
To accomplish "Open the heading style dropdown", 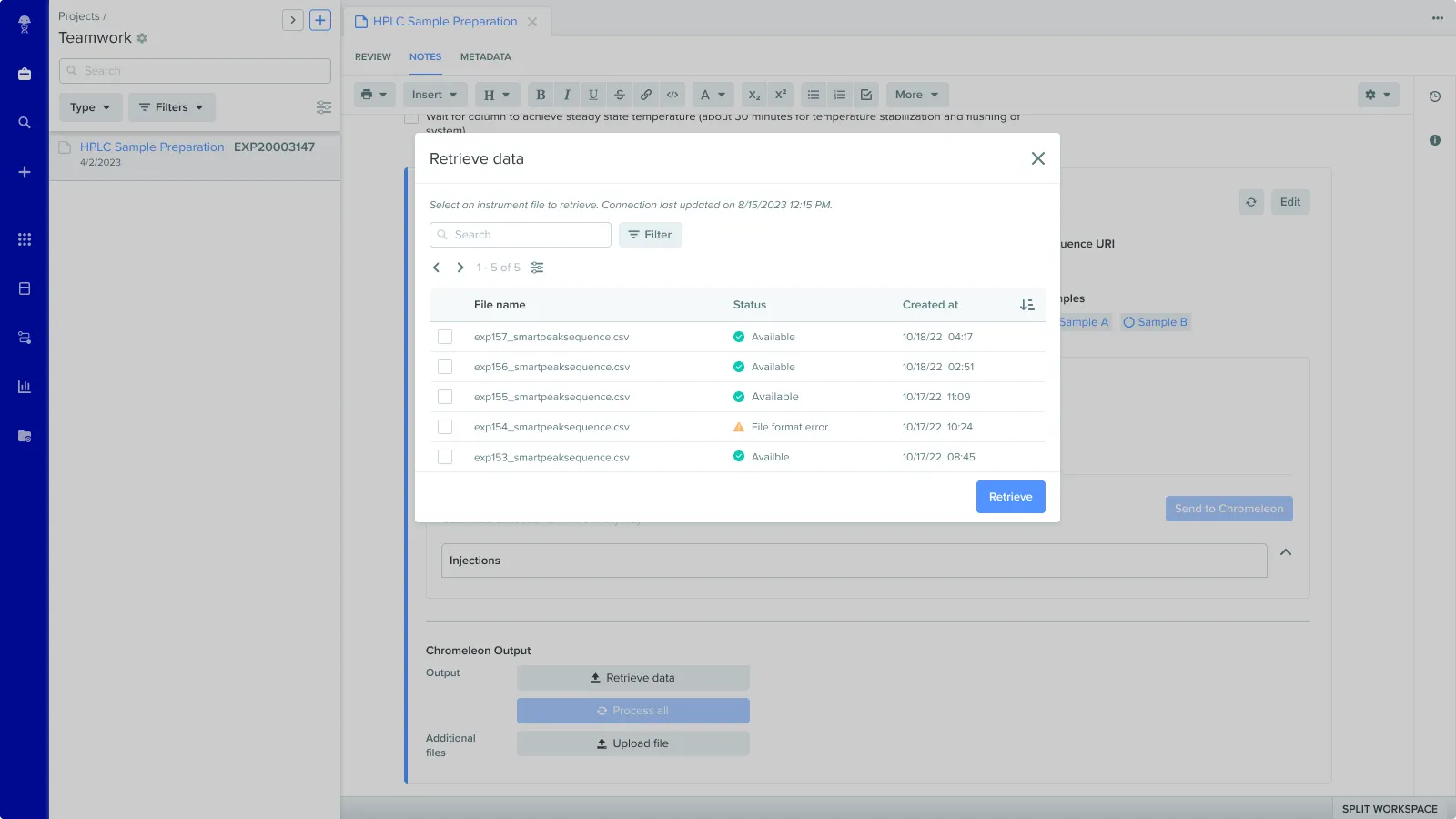I will (497, 95).
